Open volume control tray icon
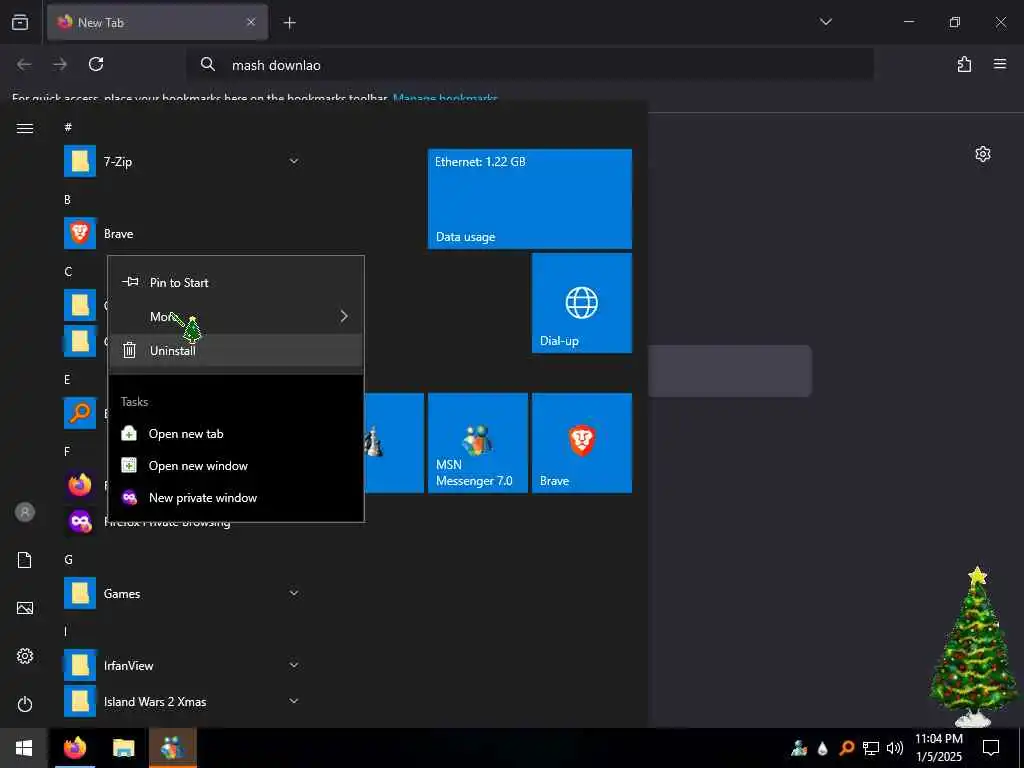1024x768 pixels. (895, 748)
